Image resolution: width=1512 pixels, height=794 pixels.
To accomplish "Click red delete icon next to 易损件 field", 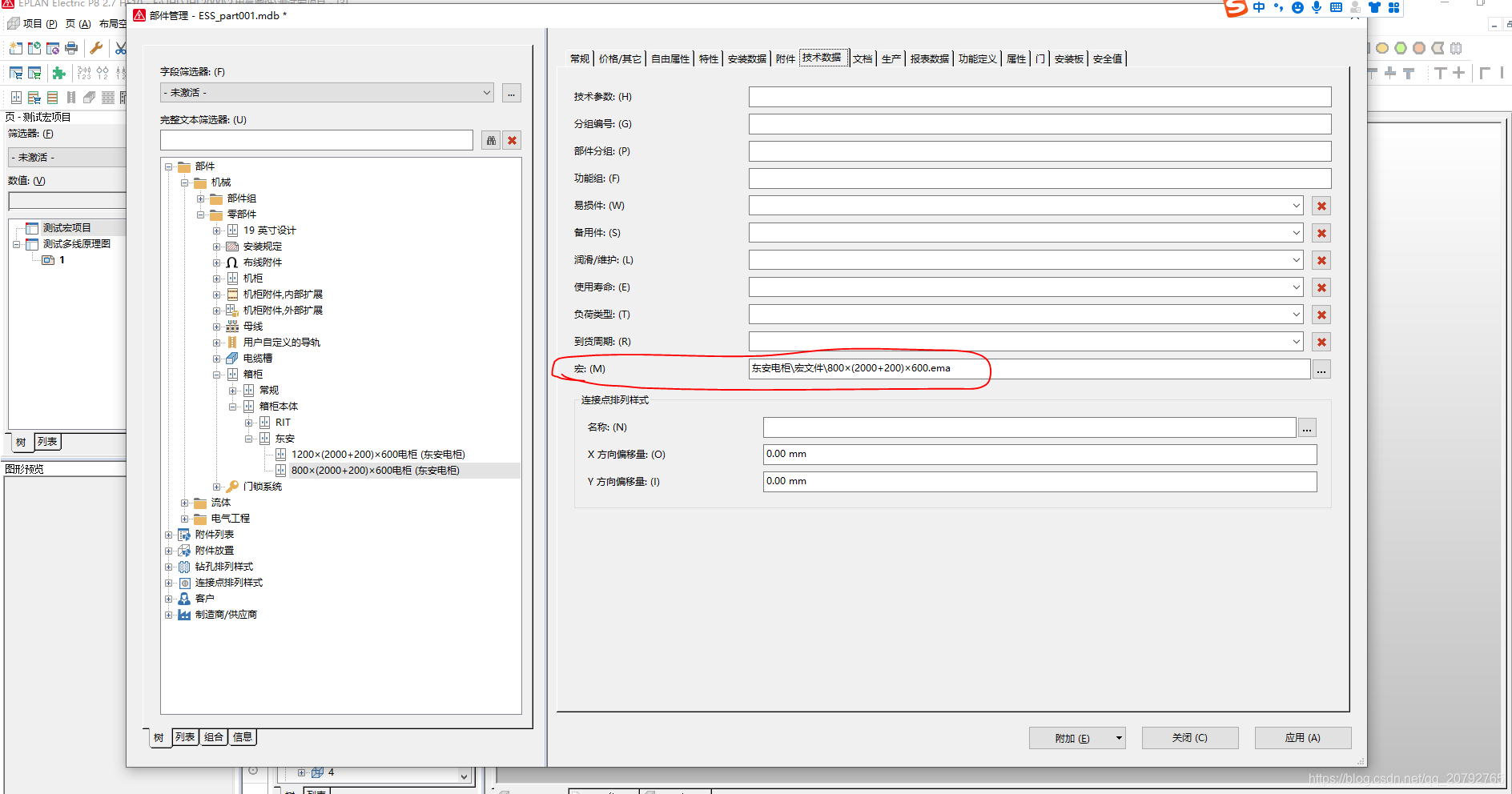I will tap(1321, 207).
